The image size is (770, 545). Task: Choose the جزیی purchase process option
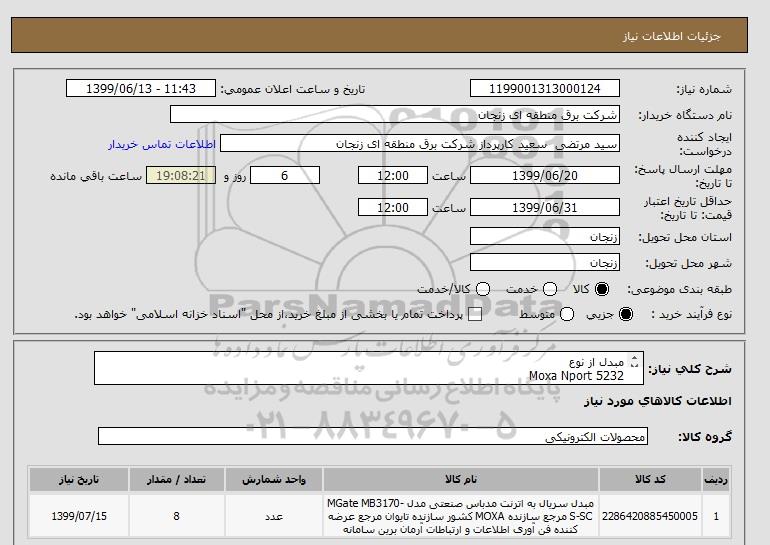point(626,314)
